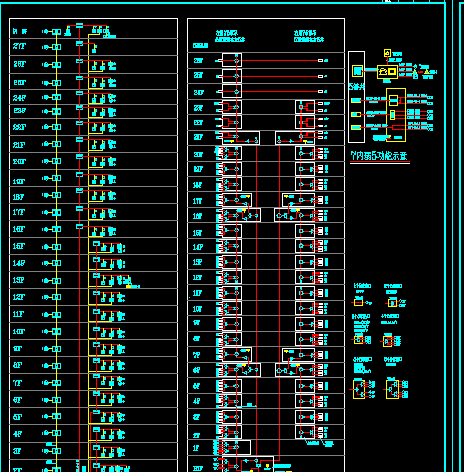Viewport: 464px width, 472px height.
Task: Select the 5F label in the left riser diagram
Action: pyautogui.click(x=18, y=417)
